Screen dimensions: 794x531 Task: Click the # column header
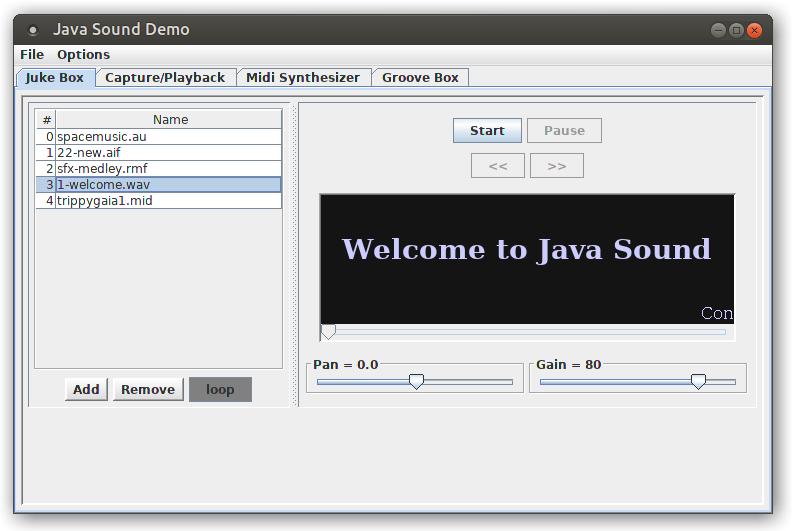[47, 119]
